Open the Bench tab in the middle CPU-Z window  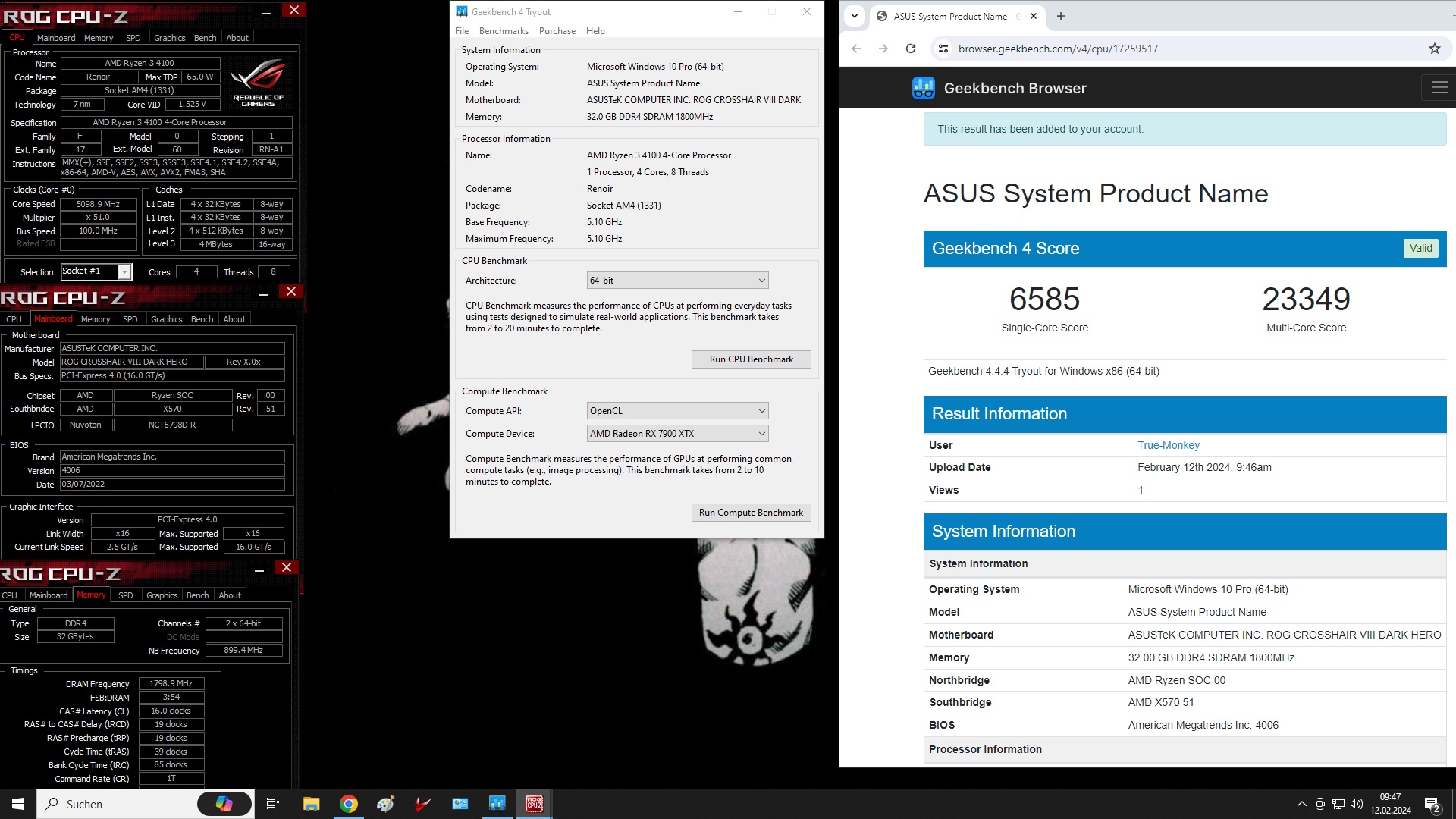[x=202, y=319]
